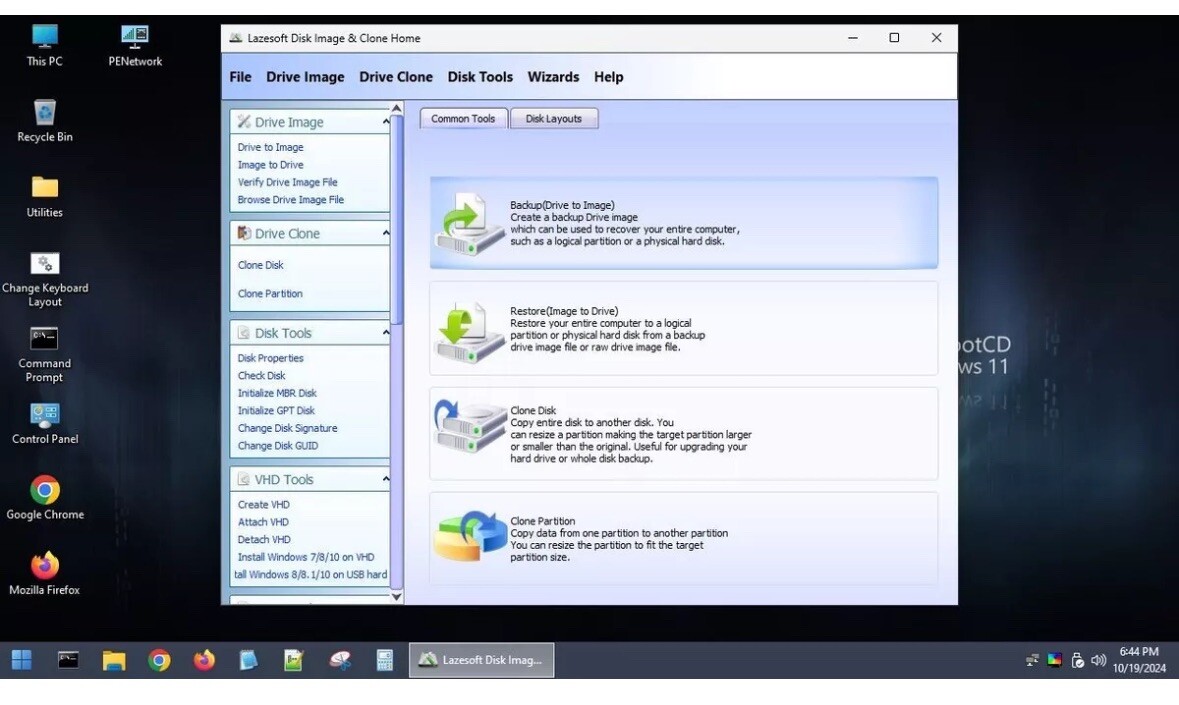
Task: Collapse the VHD Tools sidebar section
Action: (385, 479)
